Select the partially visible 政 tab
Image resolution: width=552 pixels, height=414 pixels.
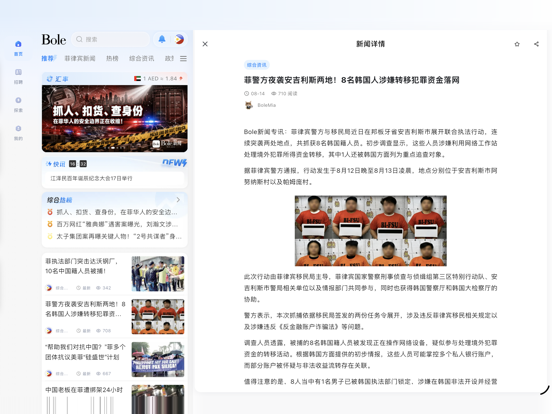pyautogui.click(x=169, y=58)
